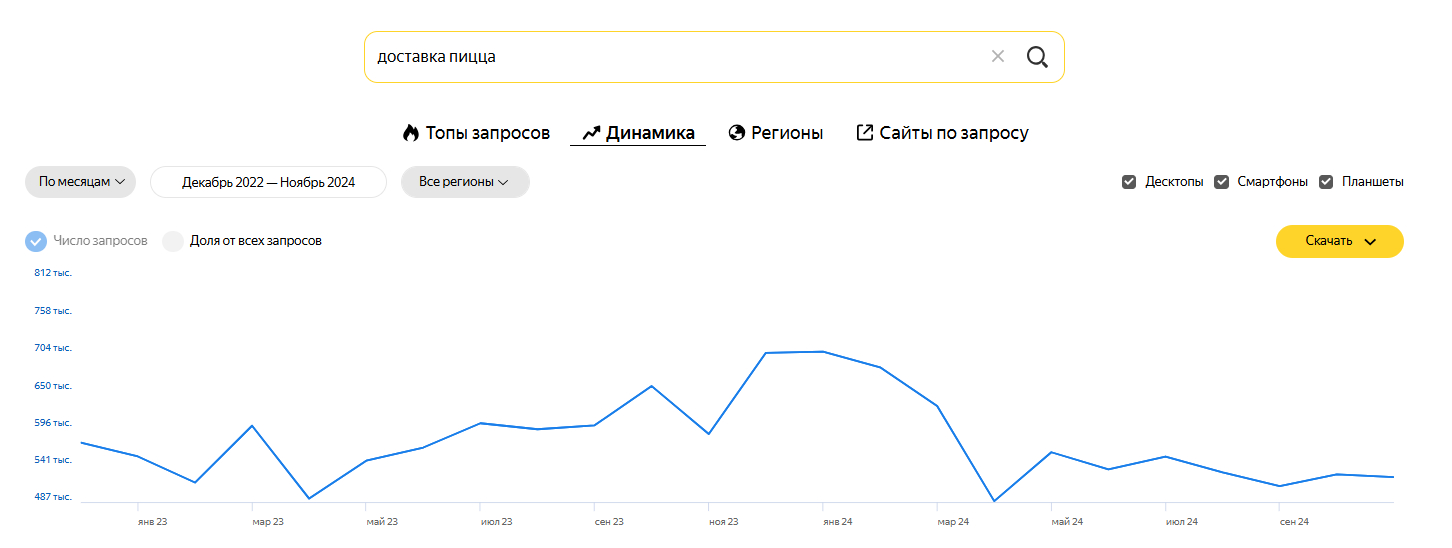Switch to Доля от всех запросов
Image resolution: width=1452 pixels, height=548 pixels.
[173, 241]
